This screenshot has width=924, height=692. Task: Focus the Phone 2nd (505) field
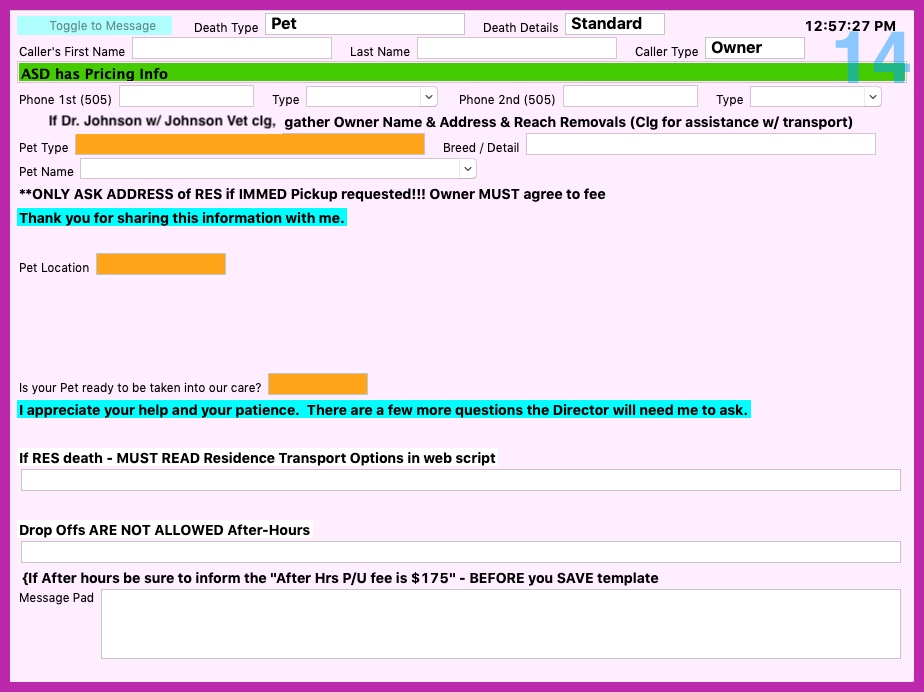(631, 97)
